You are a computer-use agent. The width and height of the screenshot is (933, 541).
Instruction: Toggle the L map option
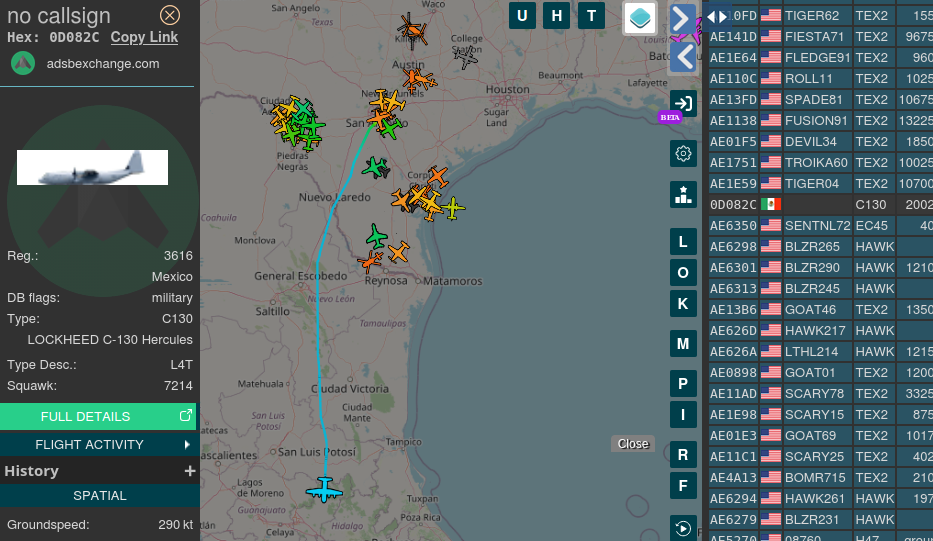tap(683, 242)
